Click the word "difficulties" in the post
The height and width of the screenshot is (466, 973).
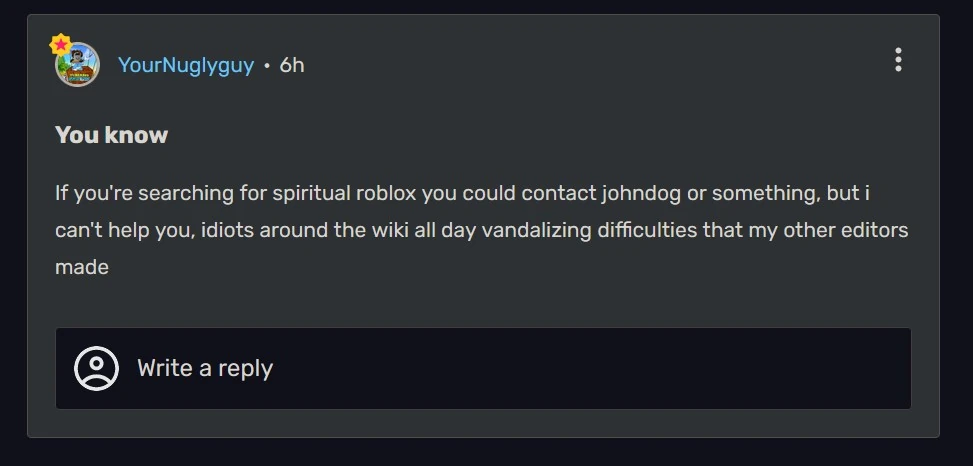(x=655, y=230)
